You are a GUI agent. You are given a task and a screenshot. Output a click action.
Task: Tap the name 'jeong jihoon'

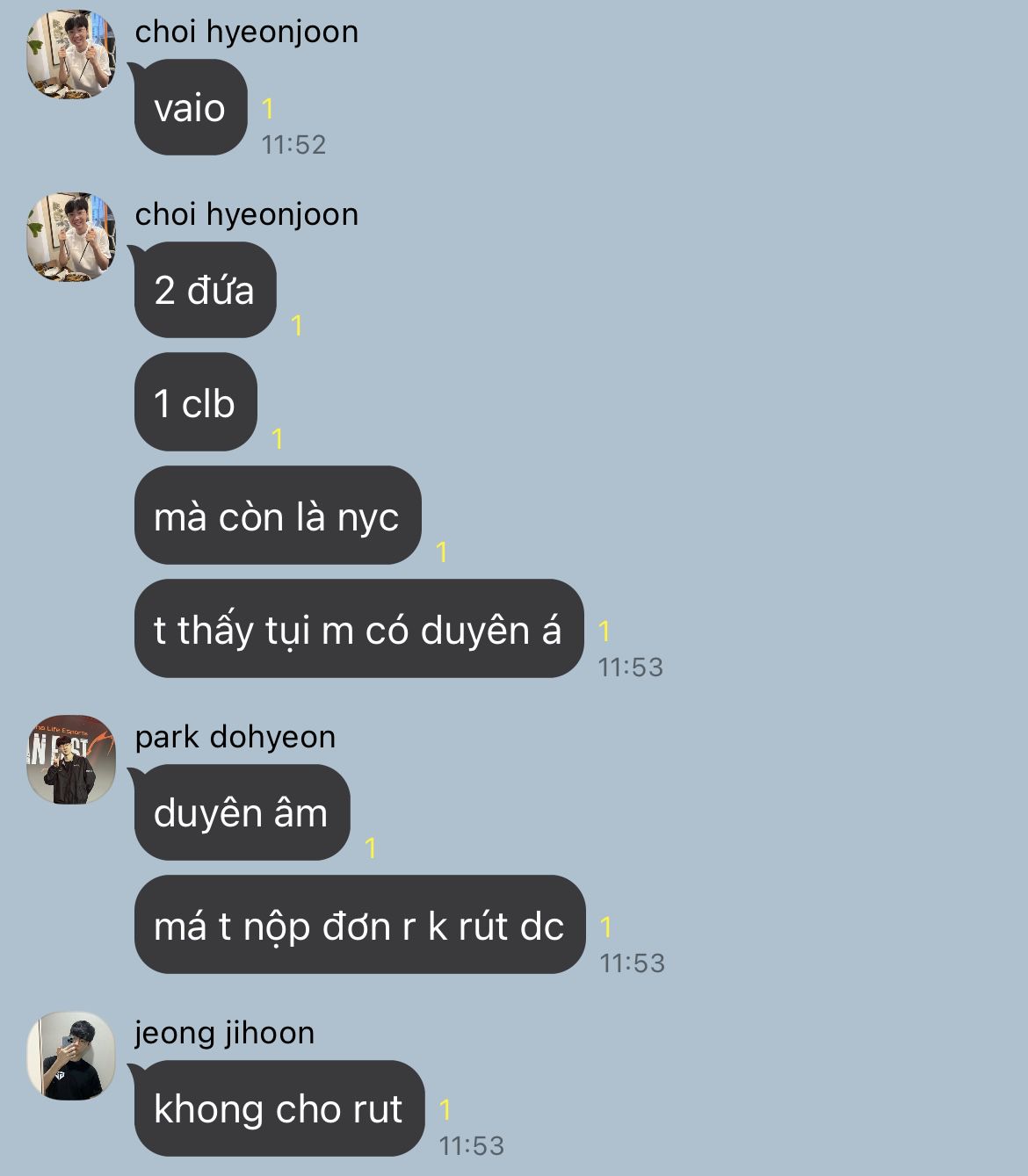click(225, 1033)
